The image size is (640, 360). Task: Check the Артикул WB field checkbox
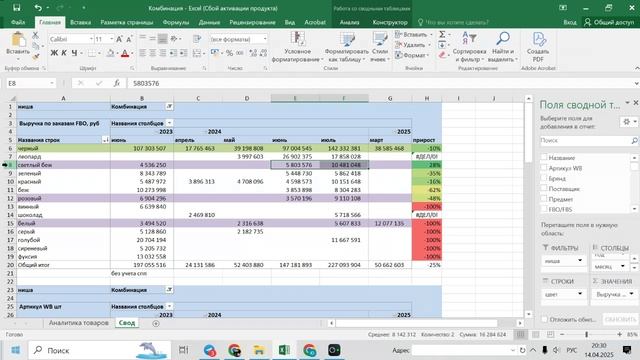coord(544,167)
